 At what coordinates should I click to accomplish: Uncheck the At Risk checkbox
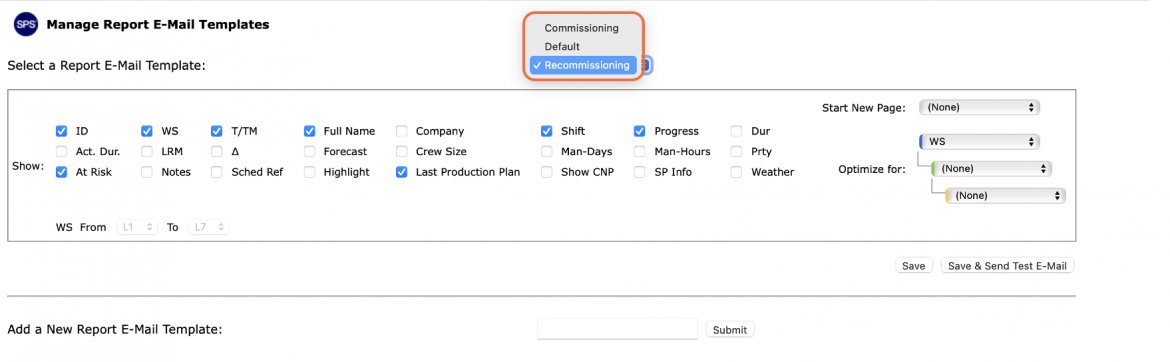click(x=61, y=172)
